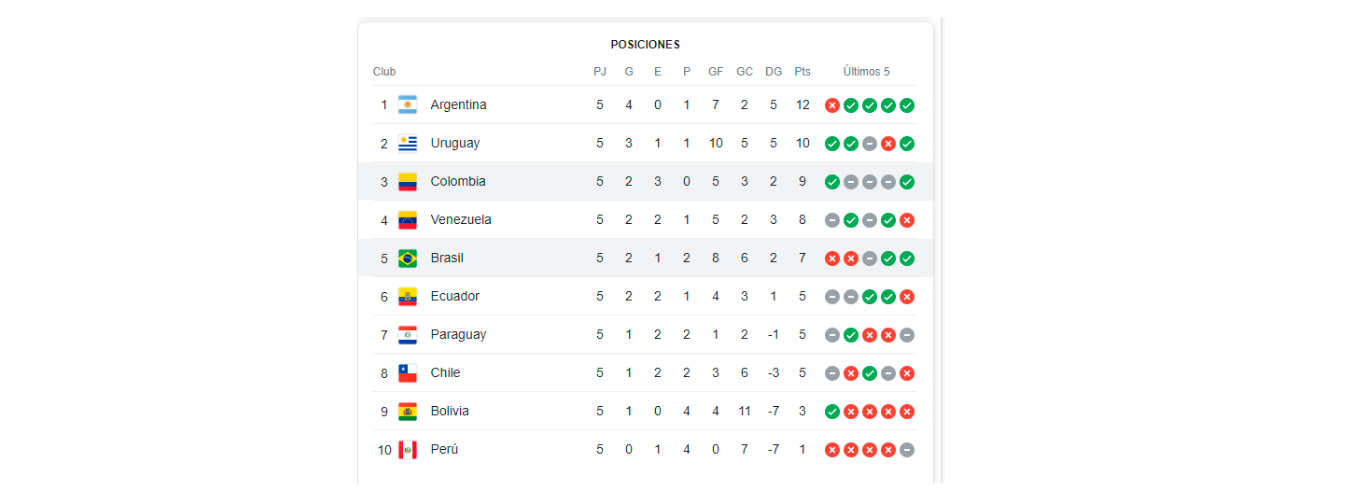Click the Perú flag icon
This screenshot has width=1349, height=500.
407,450
